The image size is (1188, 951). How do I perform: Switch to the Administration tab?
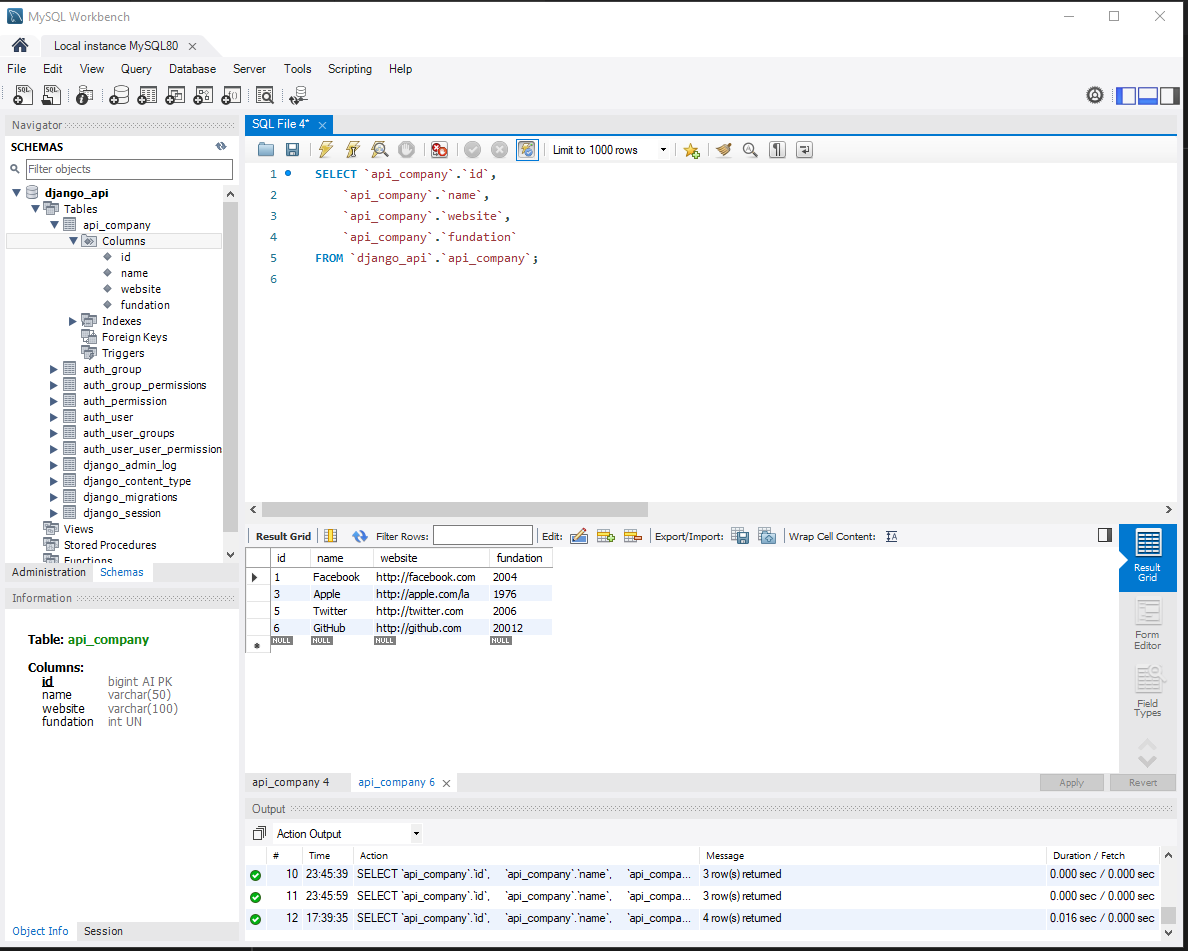coord(49,572)
